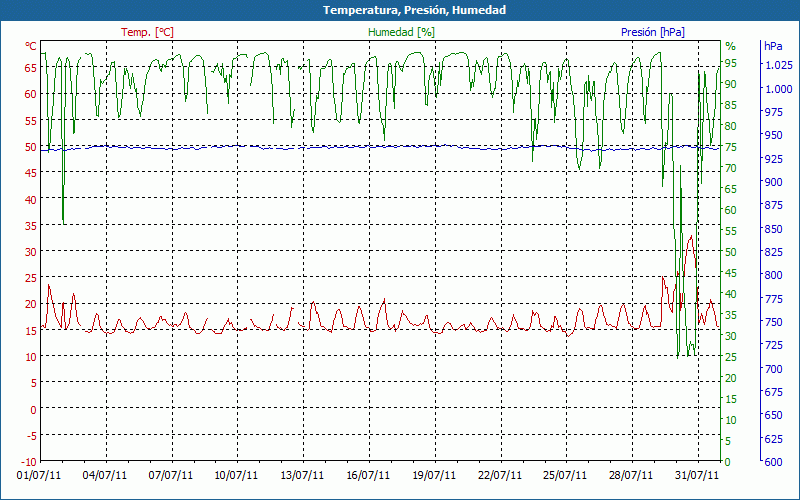This screenshot has height=500, width=800.
Task: Click the '22/07/11' date label
Action: pos(500,475)
